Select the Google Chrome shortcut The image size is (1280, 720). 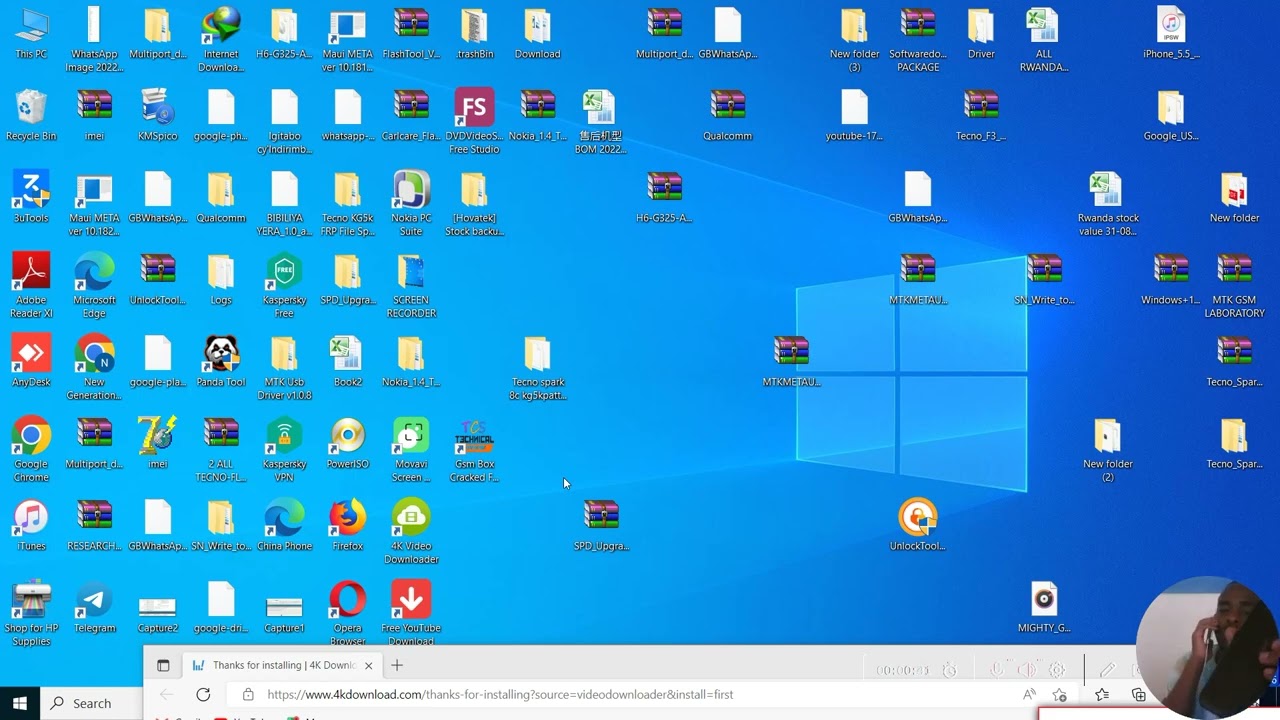[31, 449]
